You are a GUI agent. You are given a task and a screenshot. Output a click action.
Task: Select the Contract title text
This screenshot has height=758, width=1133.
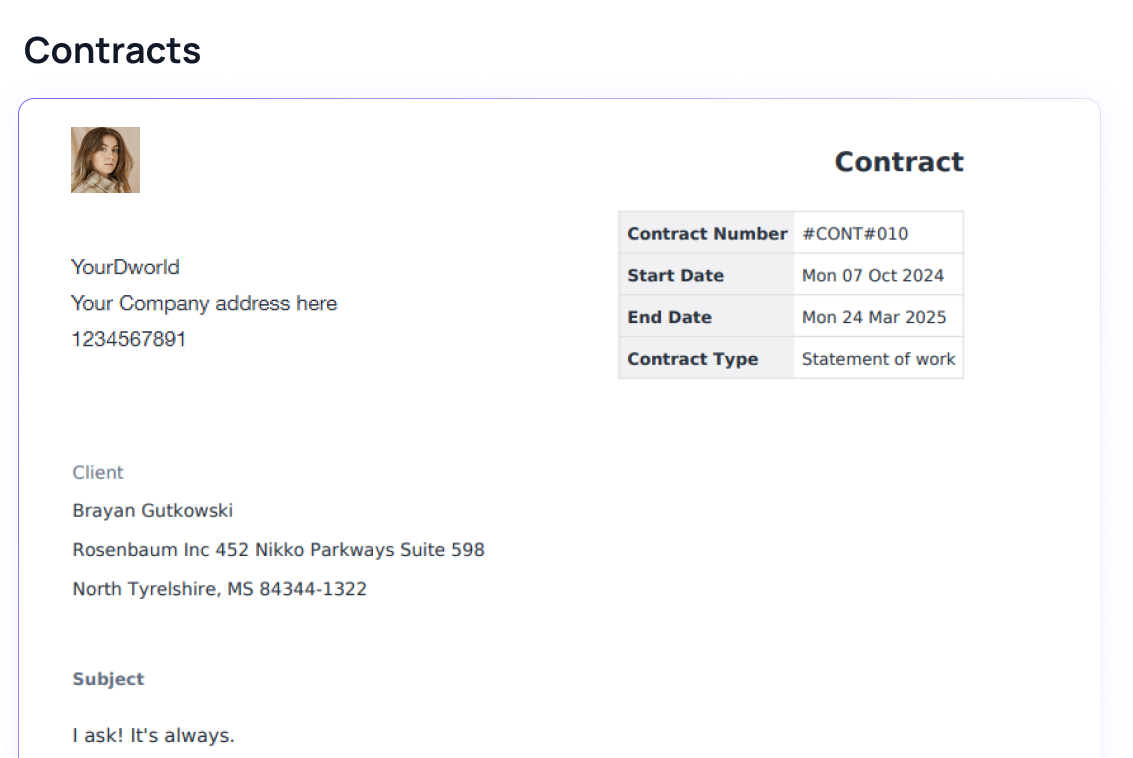pos(899,161)
